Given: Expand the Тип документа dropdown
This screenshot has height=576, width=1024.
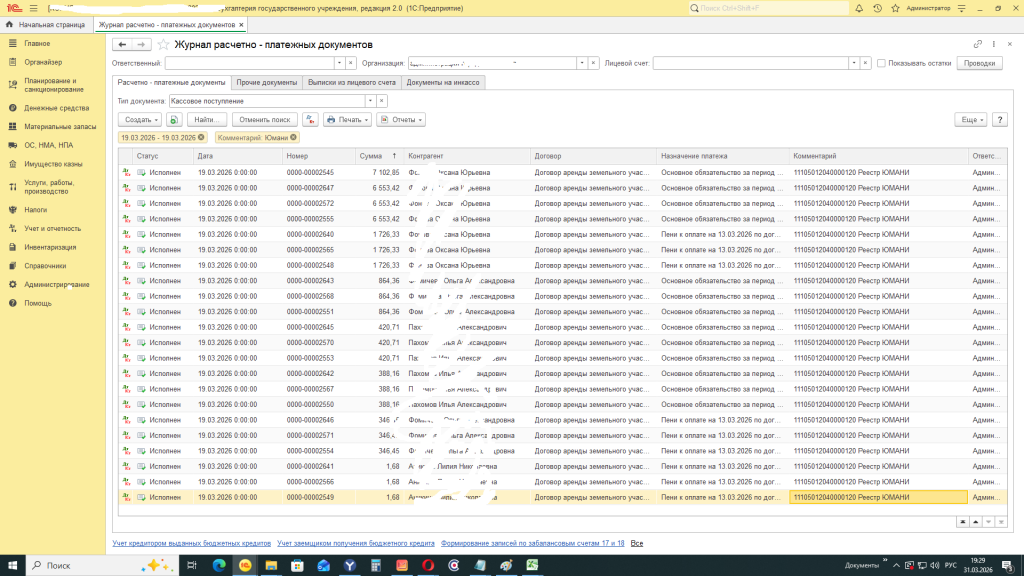Looking at the screenshot, I should pyautogui.click(x=370, y=101).
